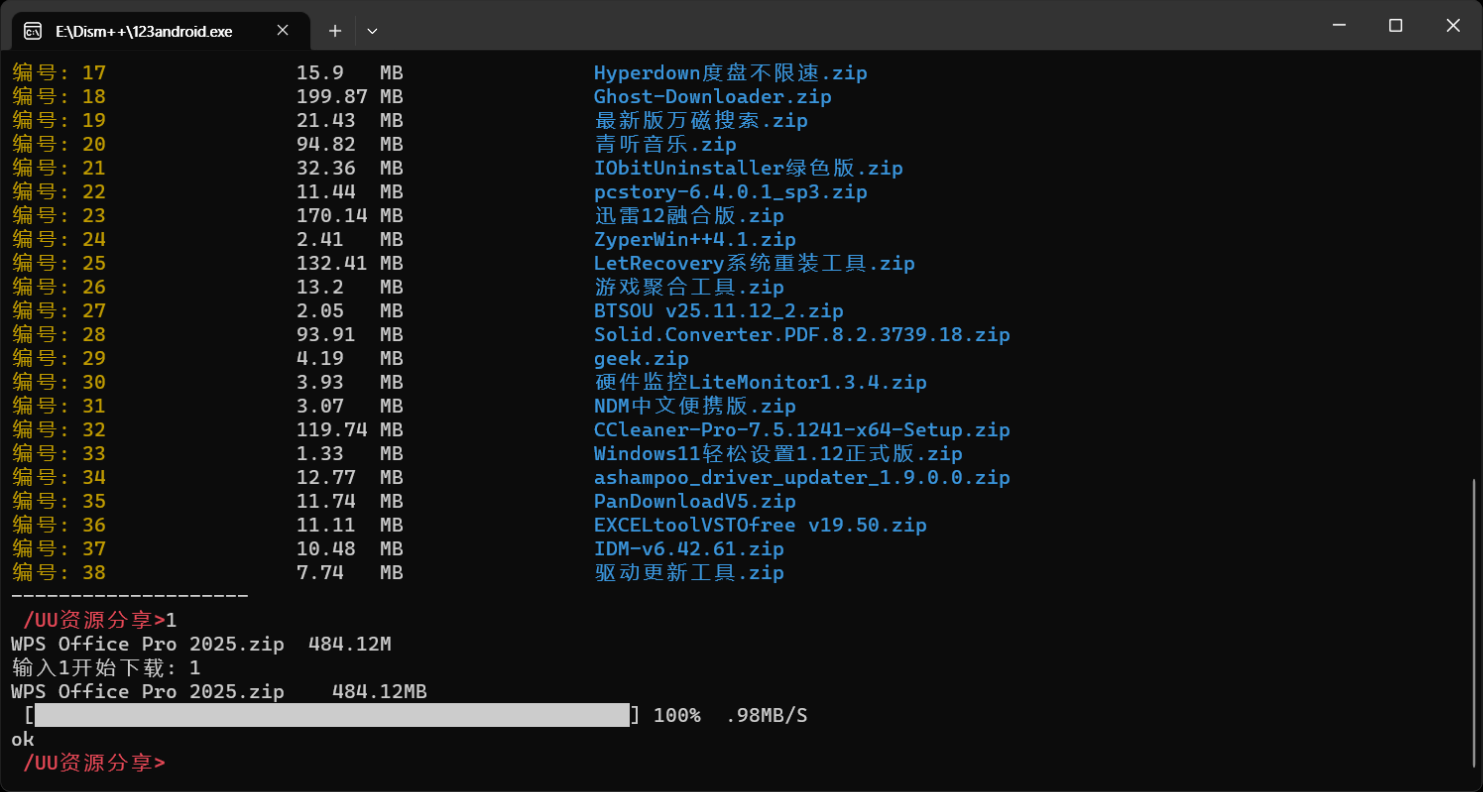Maximize the terminal window
This screenshot has height=792, width=1483.
[1396, 26]
